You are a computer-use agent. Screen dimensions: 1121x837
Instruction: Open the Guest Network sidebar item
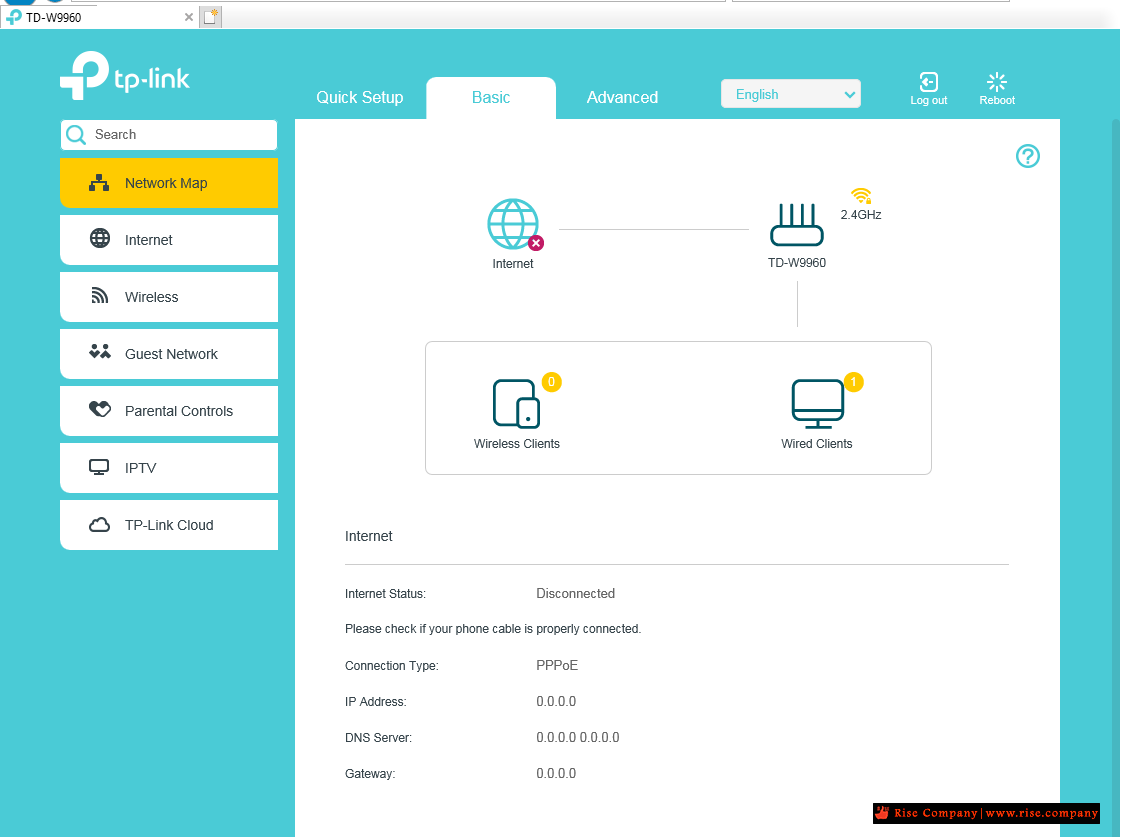coord(169,354)
